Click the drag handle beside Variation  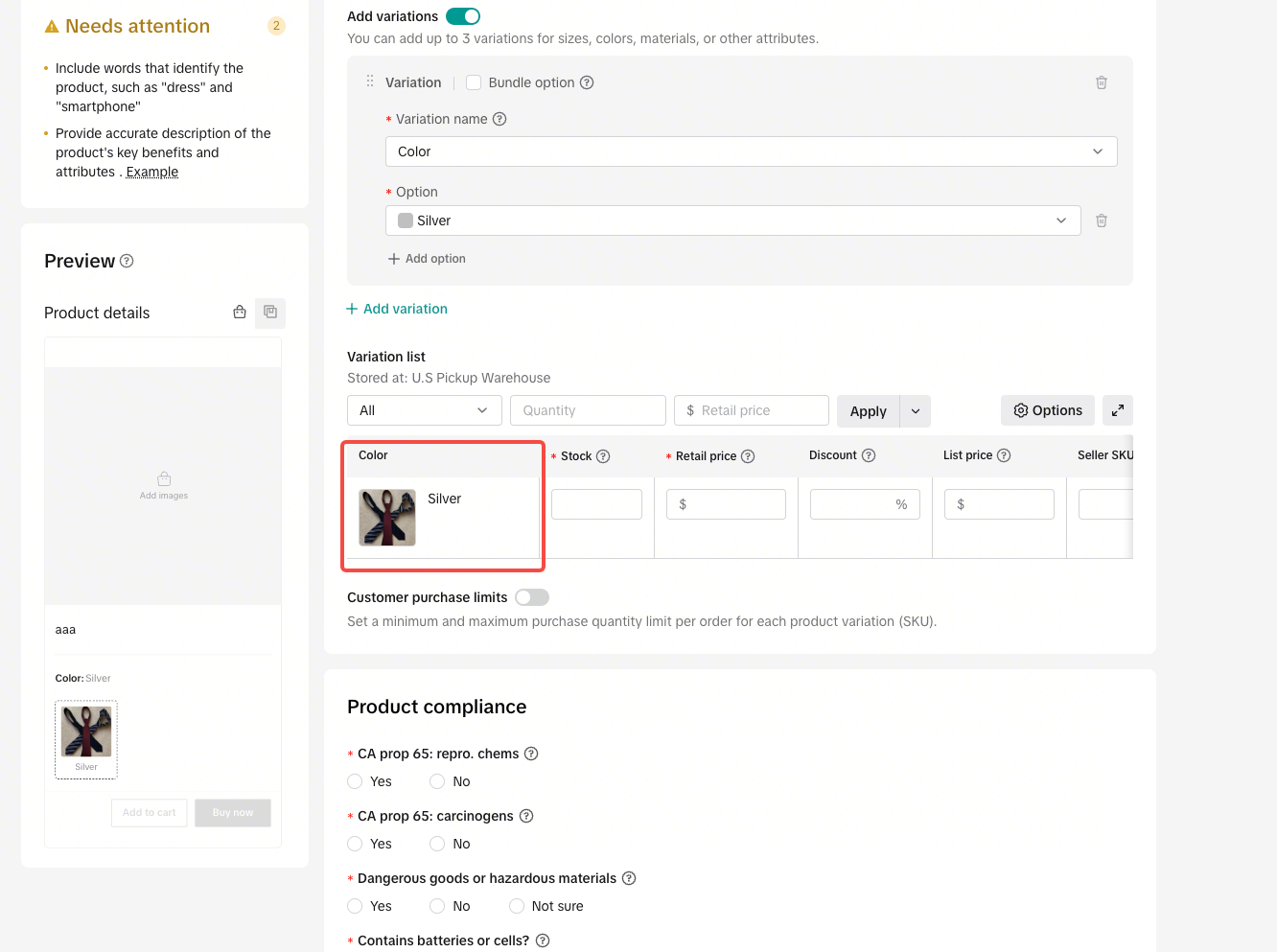click(370, 81)
